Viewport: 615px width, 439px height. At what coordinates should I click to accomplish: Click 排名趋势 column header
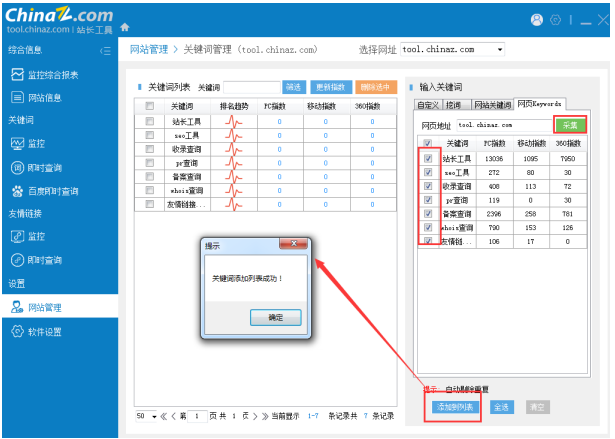pos(234,106)
